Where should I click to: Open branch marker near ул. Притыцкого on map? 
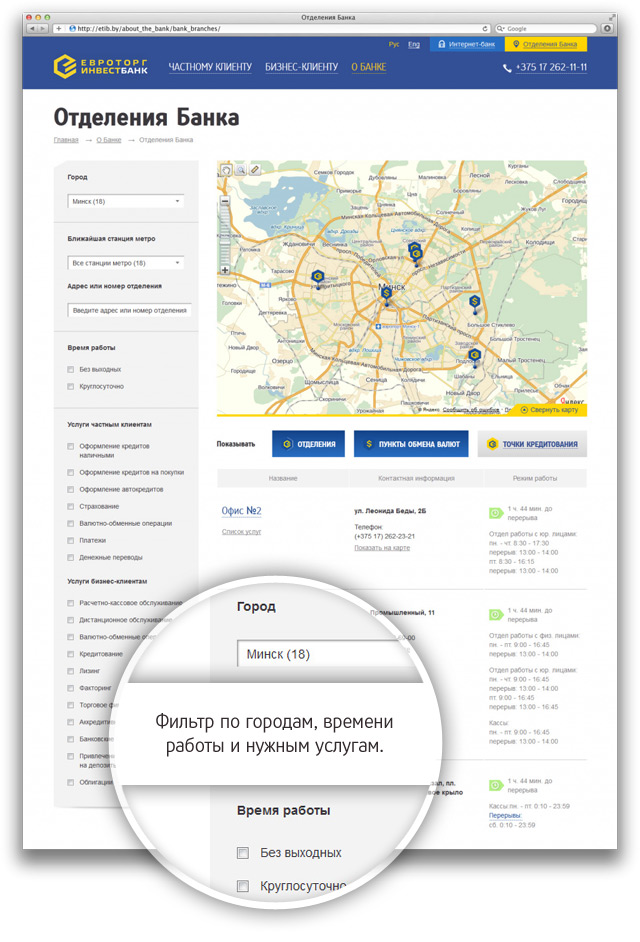tap(318, 278)
